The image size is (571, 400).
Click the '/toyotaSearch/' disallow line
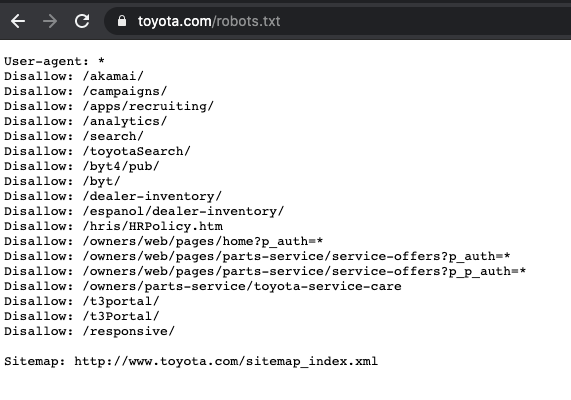[x=97, y=151]
